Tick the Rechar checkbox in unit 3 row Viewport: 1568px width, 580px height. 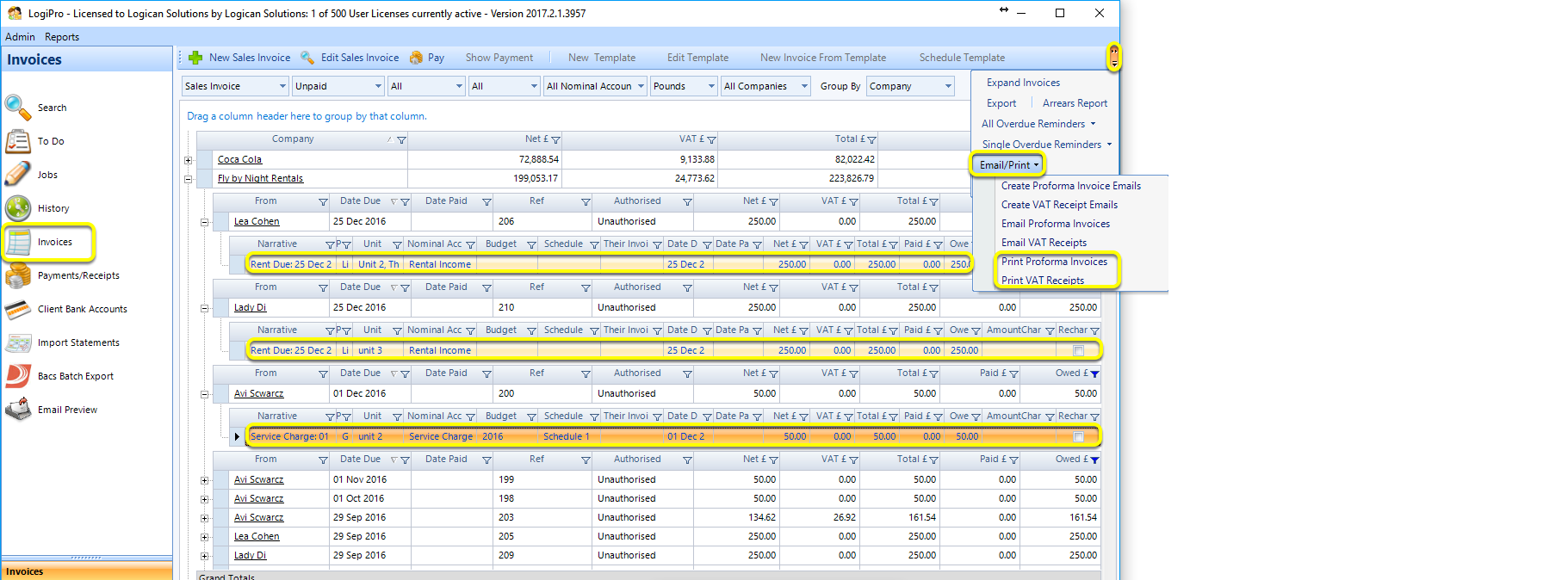[x=1078, y=350]
